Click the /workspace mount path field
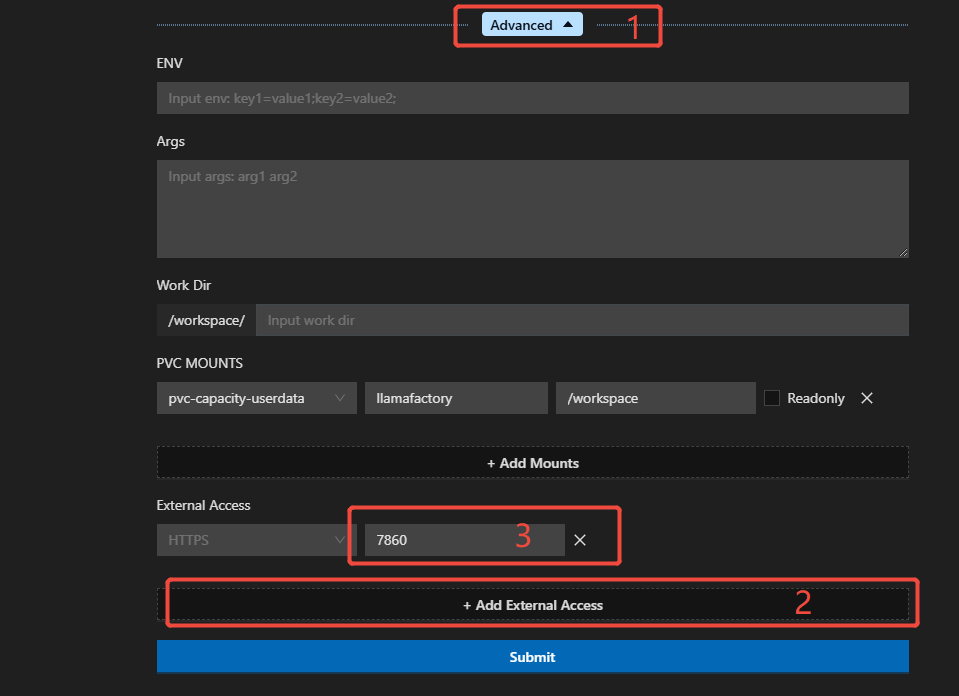 pos(655,398)
